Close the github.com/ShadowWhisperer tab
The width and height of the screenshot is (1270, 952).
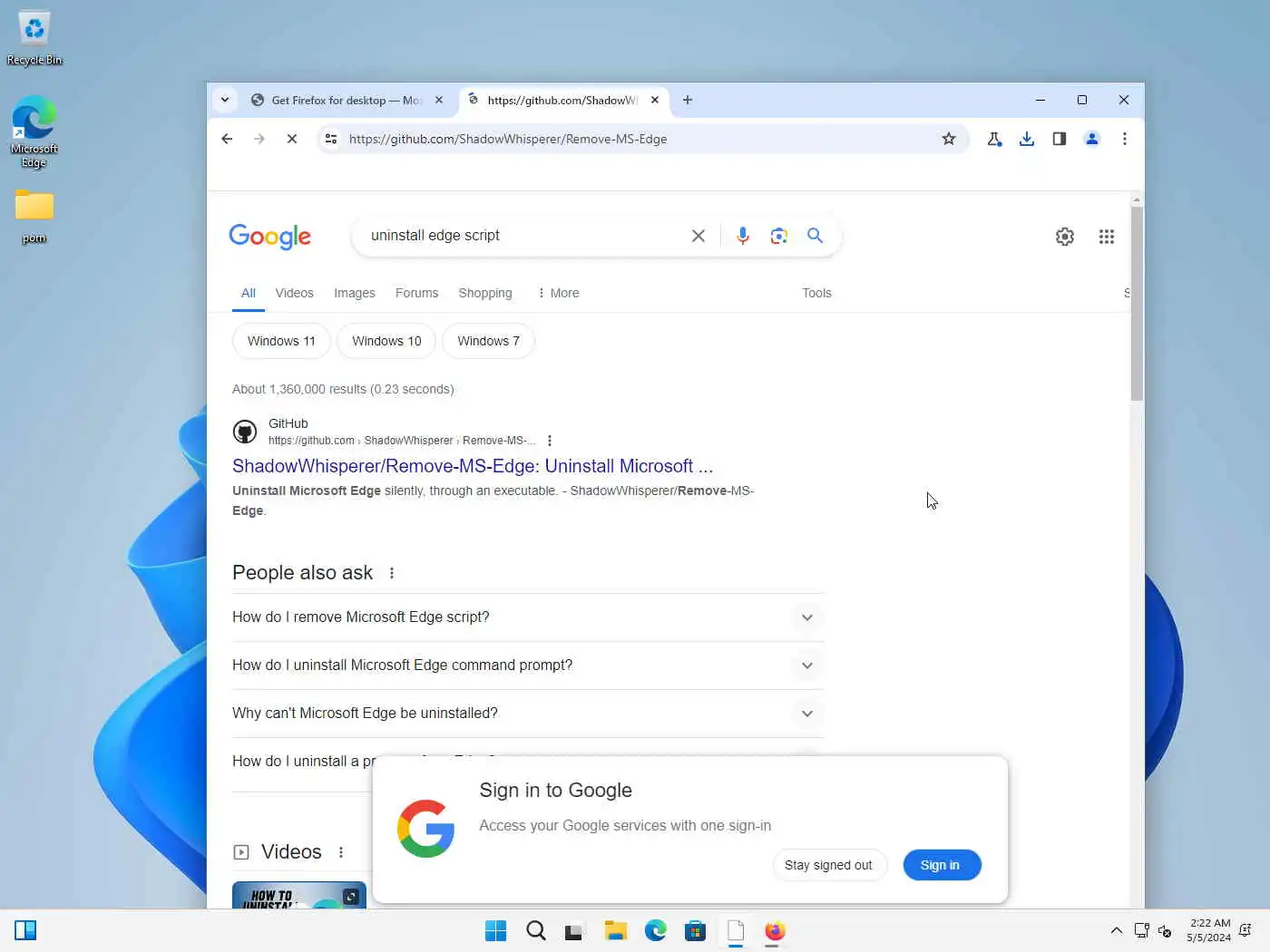655,100
